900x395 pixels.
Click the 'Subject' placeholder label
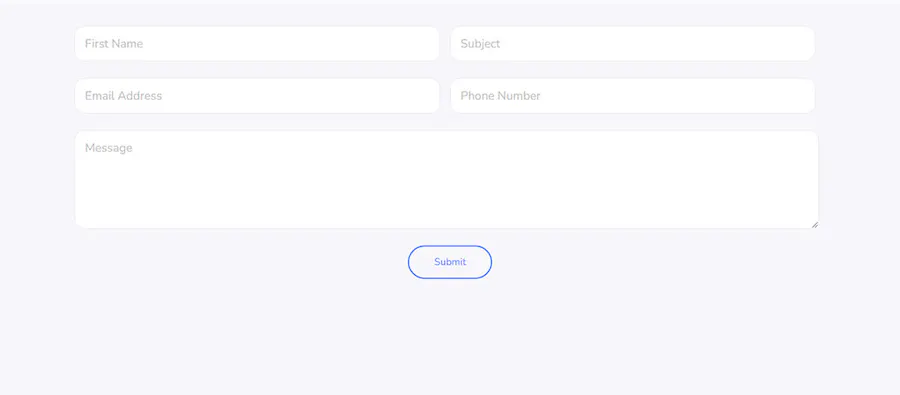tap(480, 44)
